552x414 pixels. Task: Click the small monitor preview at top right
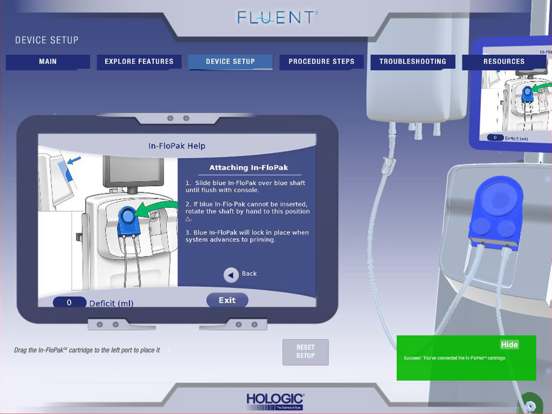pos(512,94)
